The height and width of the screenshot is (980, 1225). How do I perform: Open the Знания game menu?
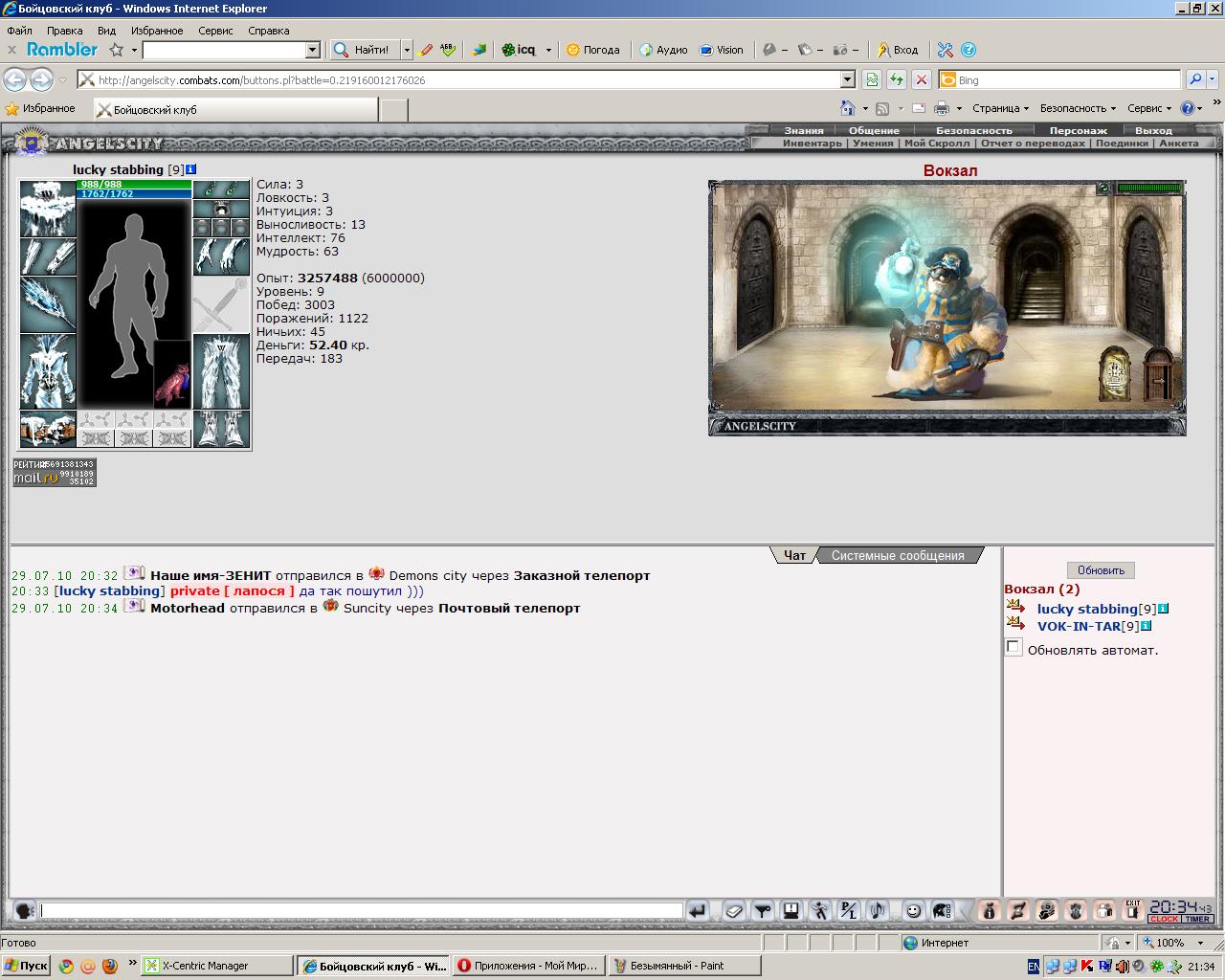[804, 130]
